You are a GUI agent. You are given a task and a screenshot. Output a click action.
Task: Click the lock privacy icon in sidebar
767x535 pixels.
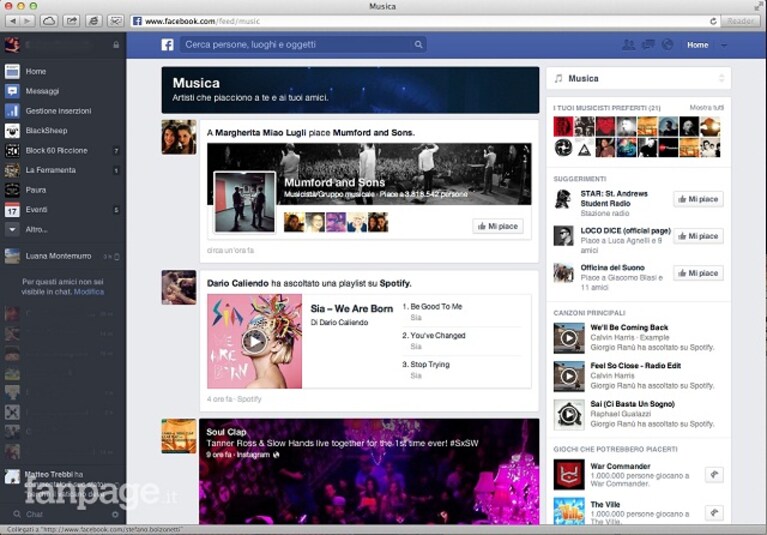(116, 45)
